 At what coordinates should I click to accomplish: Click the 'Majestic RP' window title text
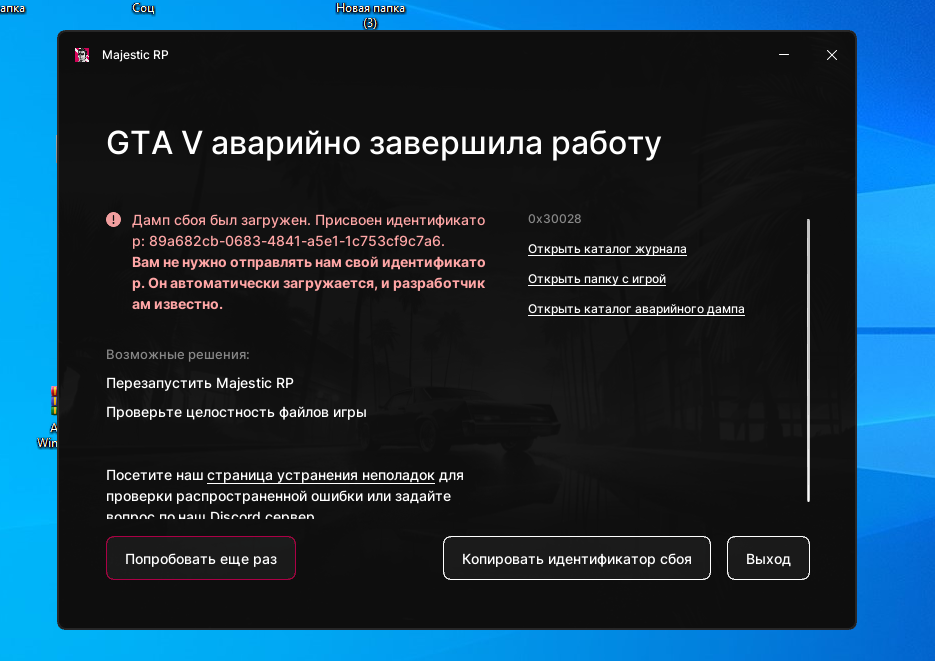click(x=135, y=55)
